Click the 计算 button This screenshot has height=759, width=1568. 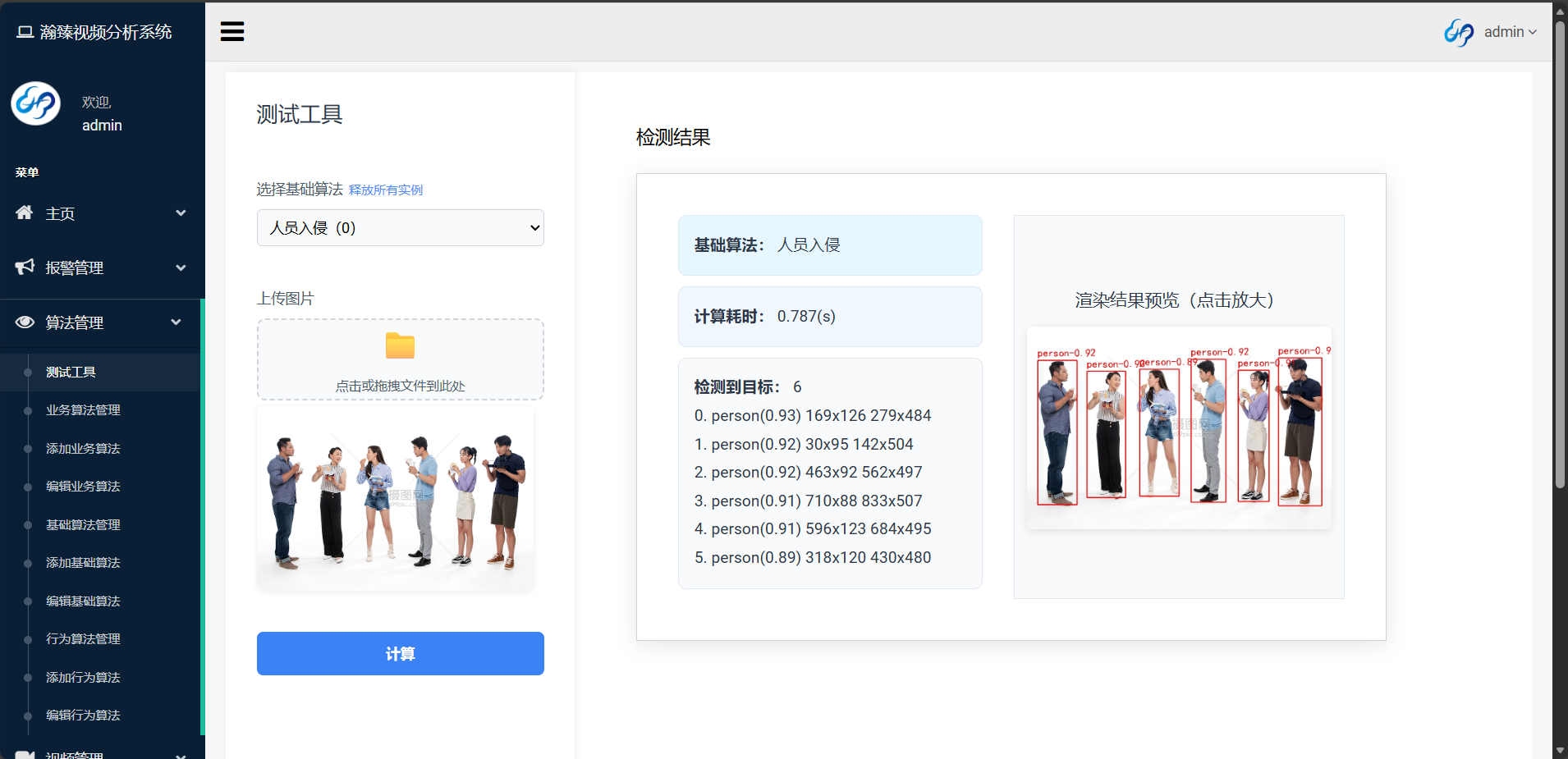click(400, 653)
